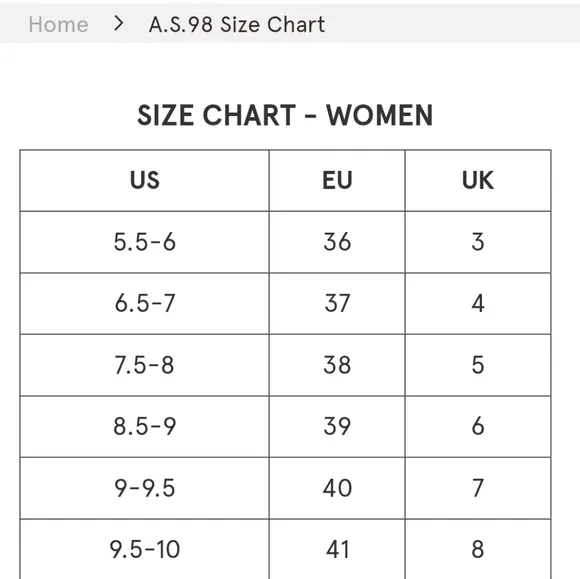Select the EU 39 size cell

(337, 426)
